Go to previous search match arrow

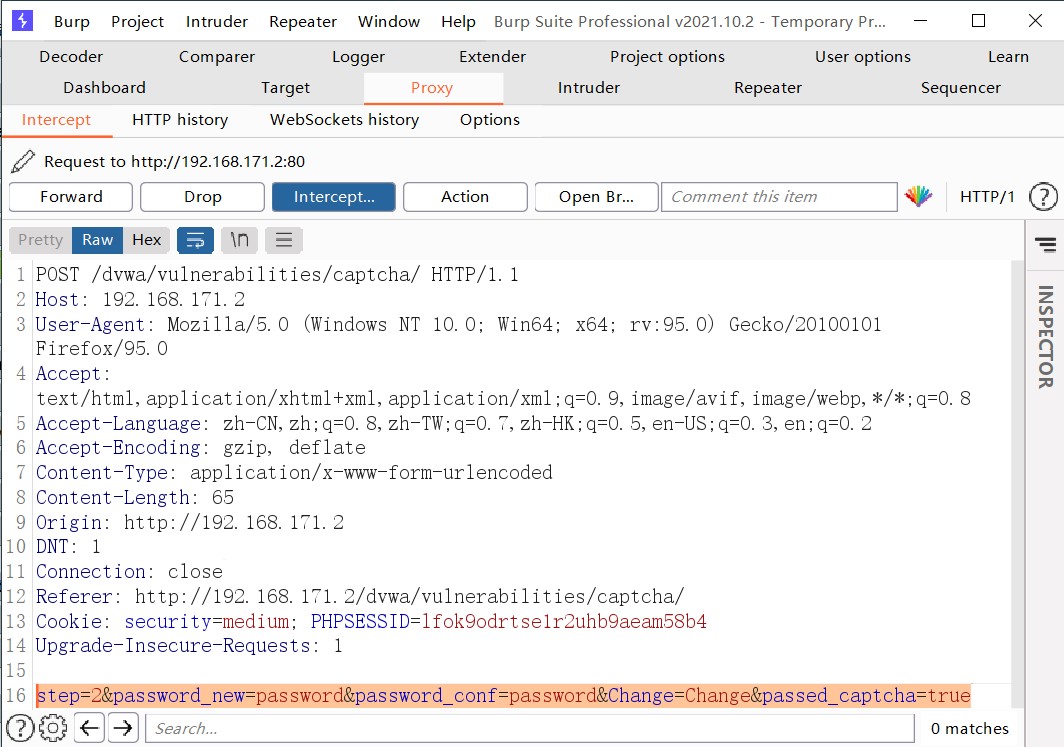[x=89, y=728]
